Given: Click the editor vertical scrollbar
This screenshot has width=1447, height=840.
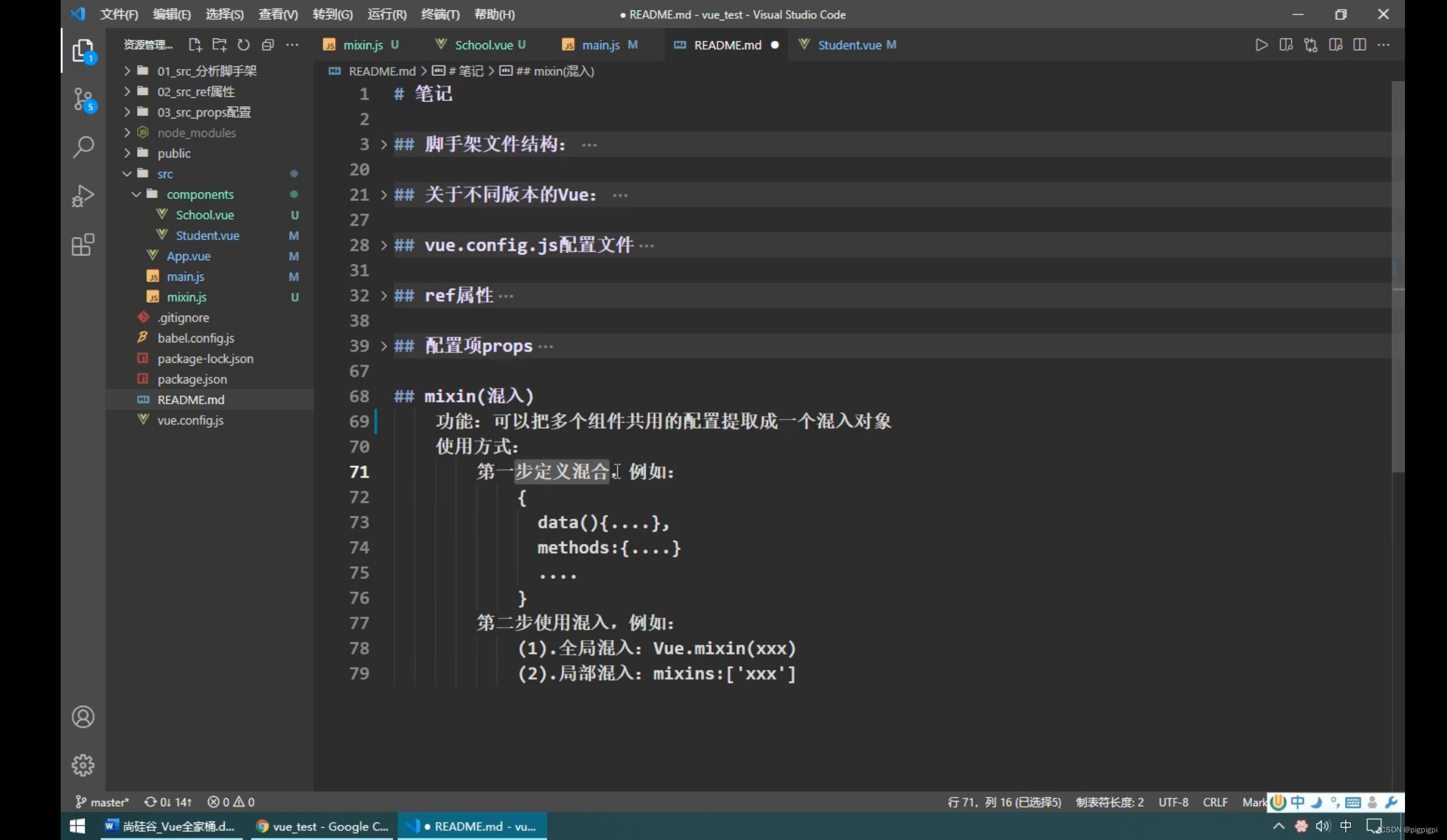Looking at the screenshot, I should coord(1397,276).
